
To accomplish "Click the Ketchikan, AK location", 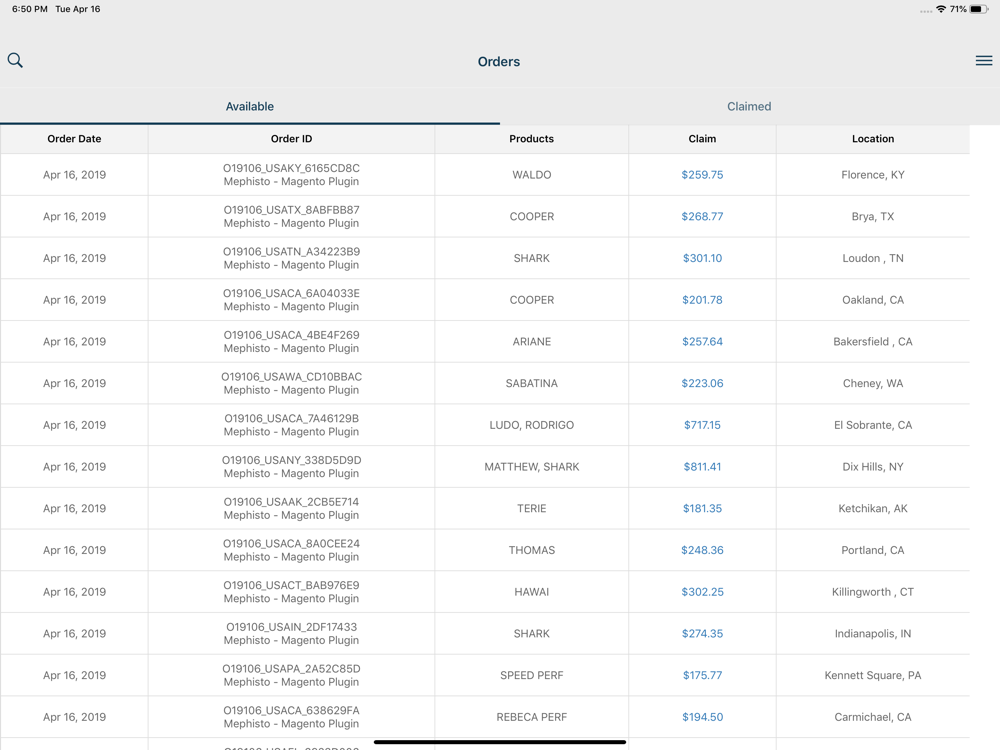I will click(x=873, y=508).
